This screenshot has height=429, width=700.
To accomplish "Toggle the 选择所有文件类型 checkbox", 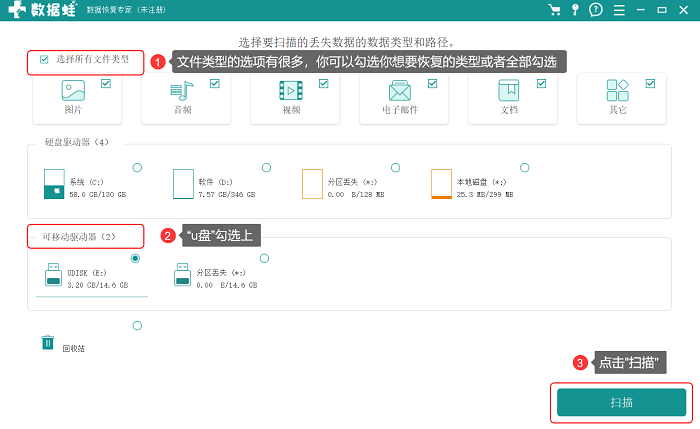I will click(44, 59).
